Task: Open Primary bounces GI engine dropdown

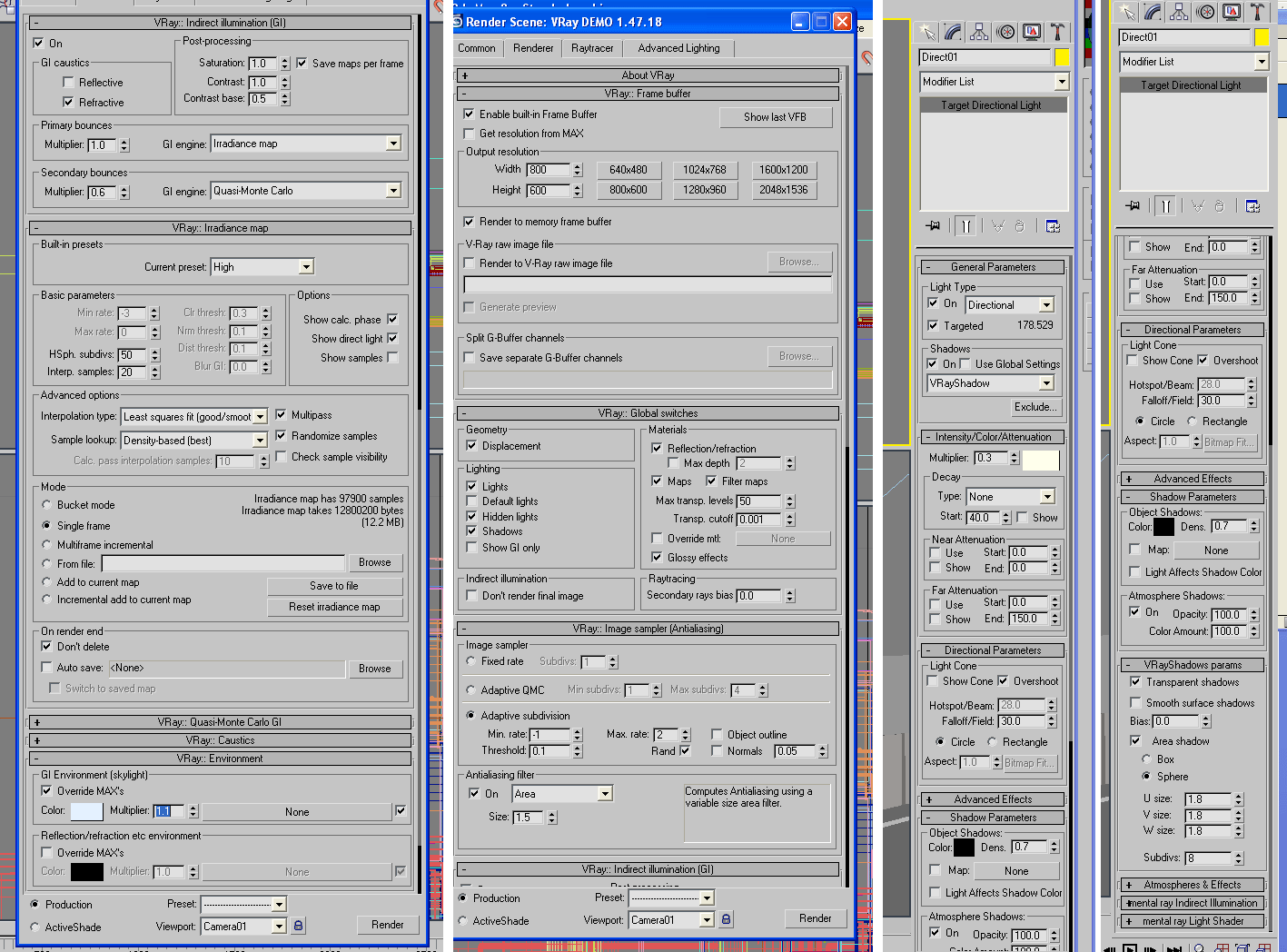Action: [392, 144]
